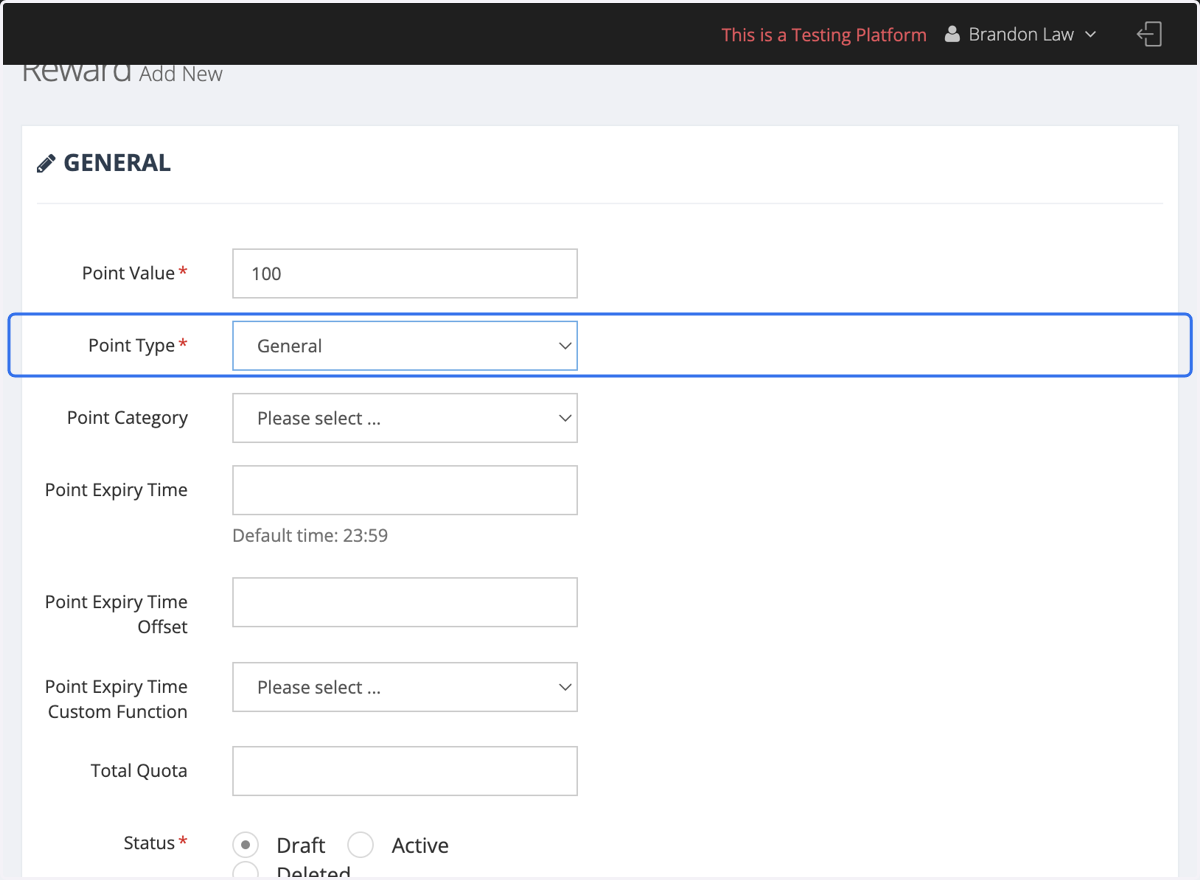Click the user avatar icon beside Brandon Law
Image resolution: width=1200 pixels, height=880 pixels.
pyautogui.click(x=953, y=35)
